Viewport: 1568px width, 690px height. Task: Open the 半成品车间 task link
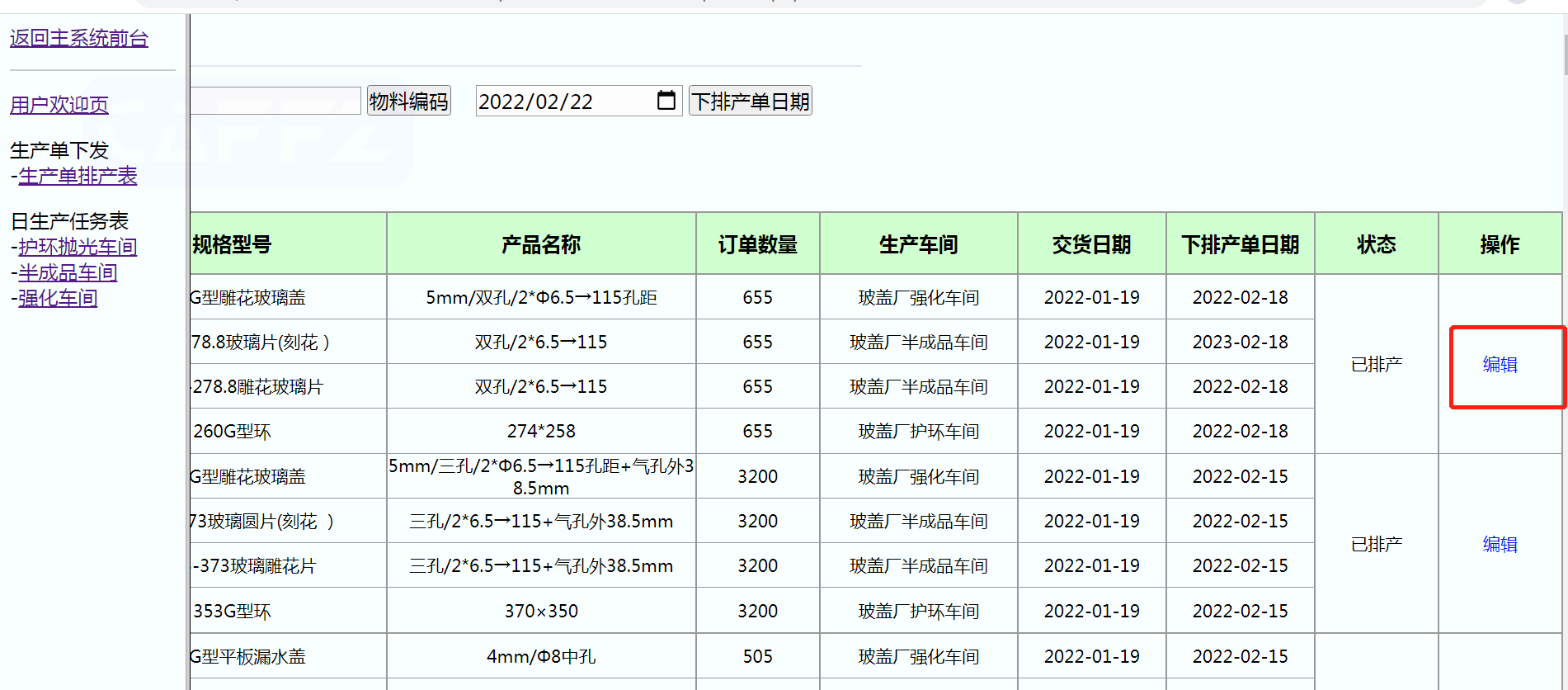click(68, 272)
